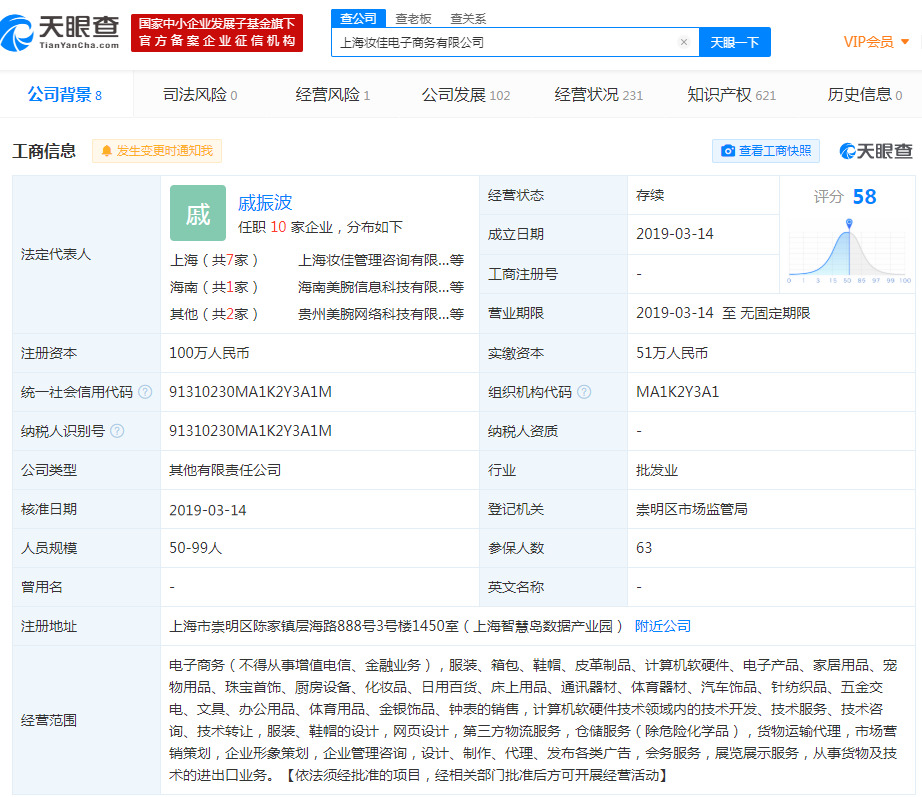This screenshot has width=922, height=797.
Task: Click 经营状态 value 存续
Action: (x=650, y=195)
